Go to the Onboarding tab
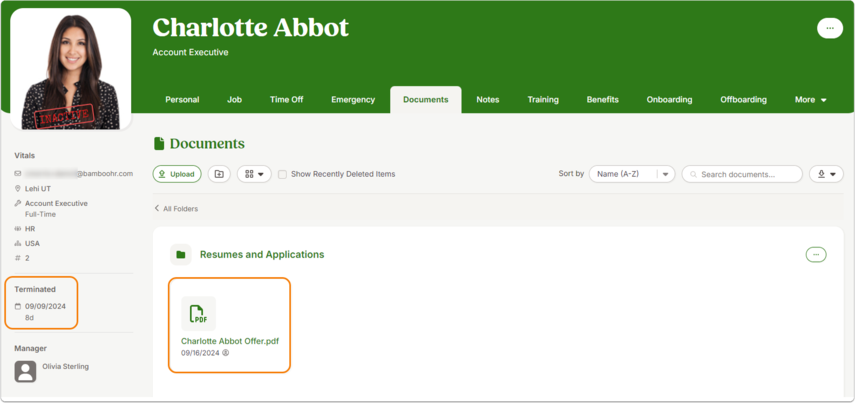The width and height of the screenshot is (855, 403). (x=669, y=100)
